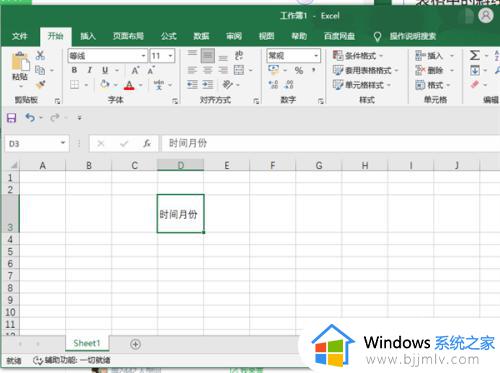The height and width of the screenshot is (373, 500).
Task: Open the underline style arrow
Action: pyautogui.click(x=117, y=70)
